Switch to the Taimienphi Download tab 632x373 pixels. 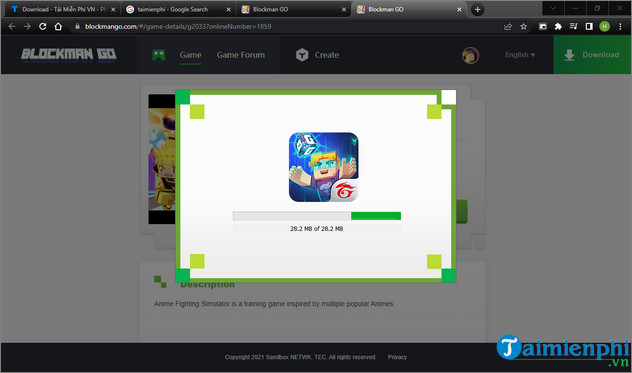[x=62, y=9]
